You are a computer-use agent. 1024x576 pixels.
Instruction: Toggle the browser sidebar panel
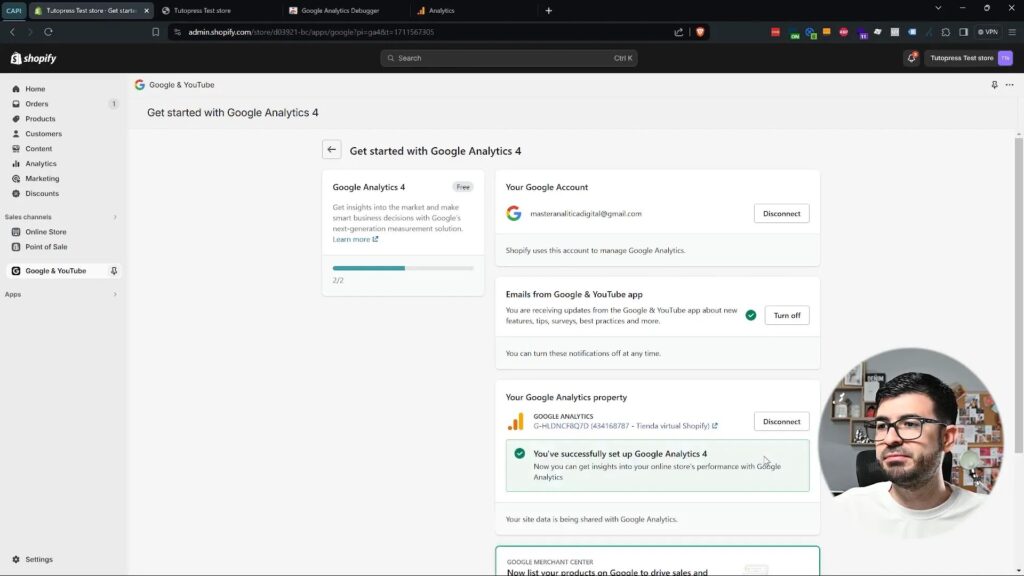click(x=963, y=32)
